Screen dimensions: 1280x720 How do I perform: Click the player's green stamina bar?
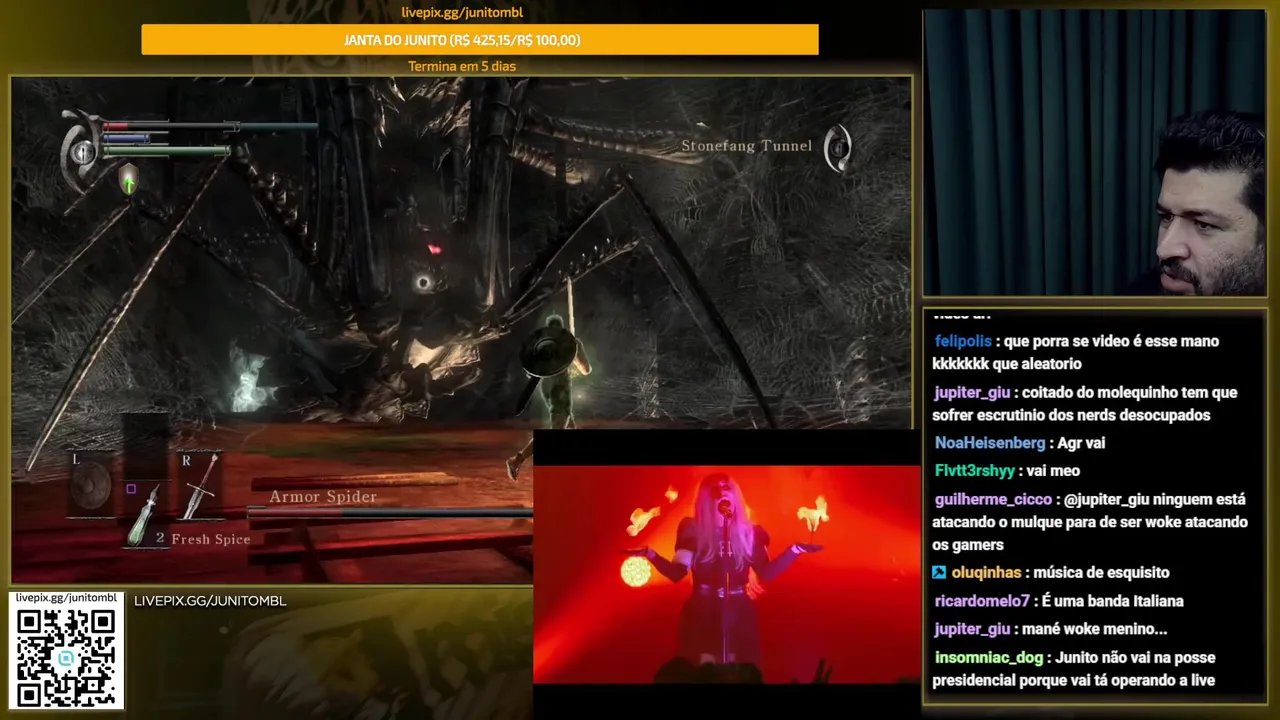tap(166, 151)
